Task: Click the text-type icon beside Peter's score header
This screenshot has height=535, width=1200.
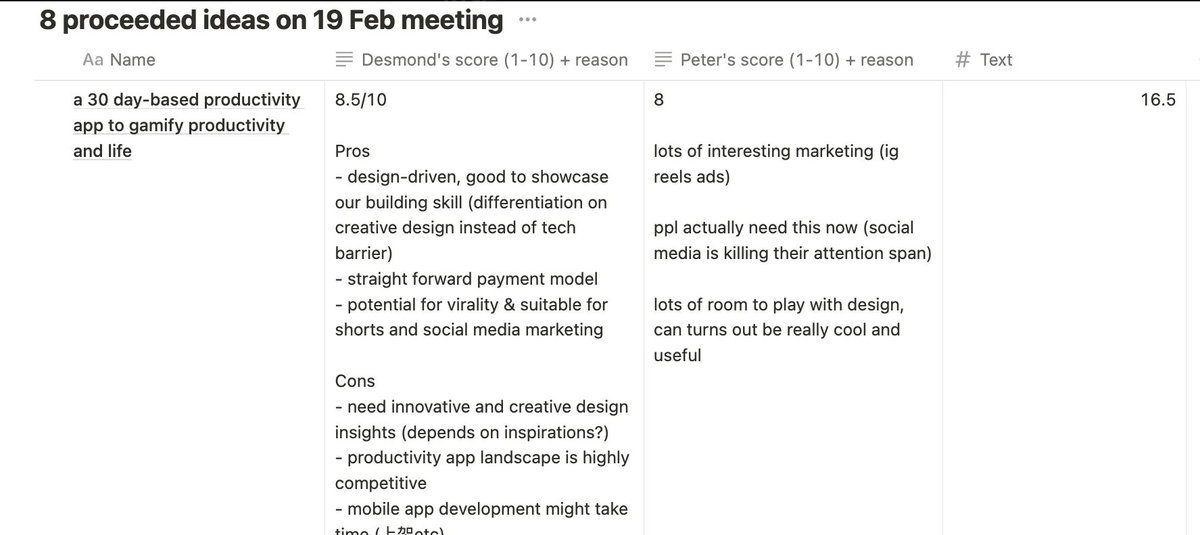Action: (663, 60)
